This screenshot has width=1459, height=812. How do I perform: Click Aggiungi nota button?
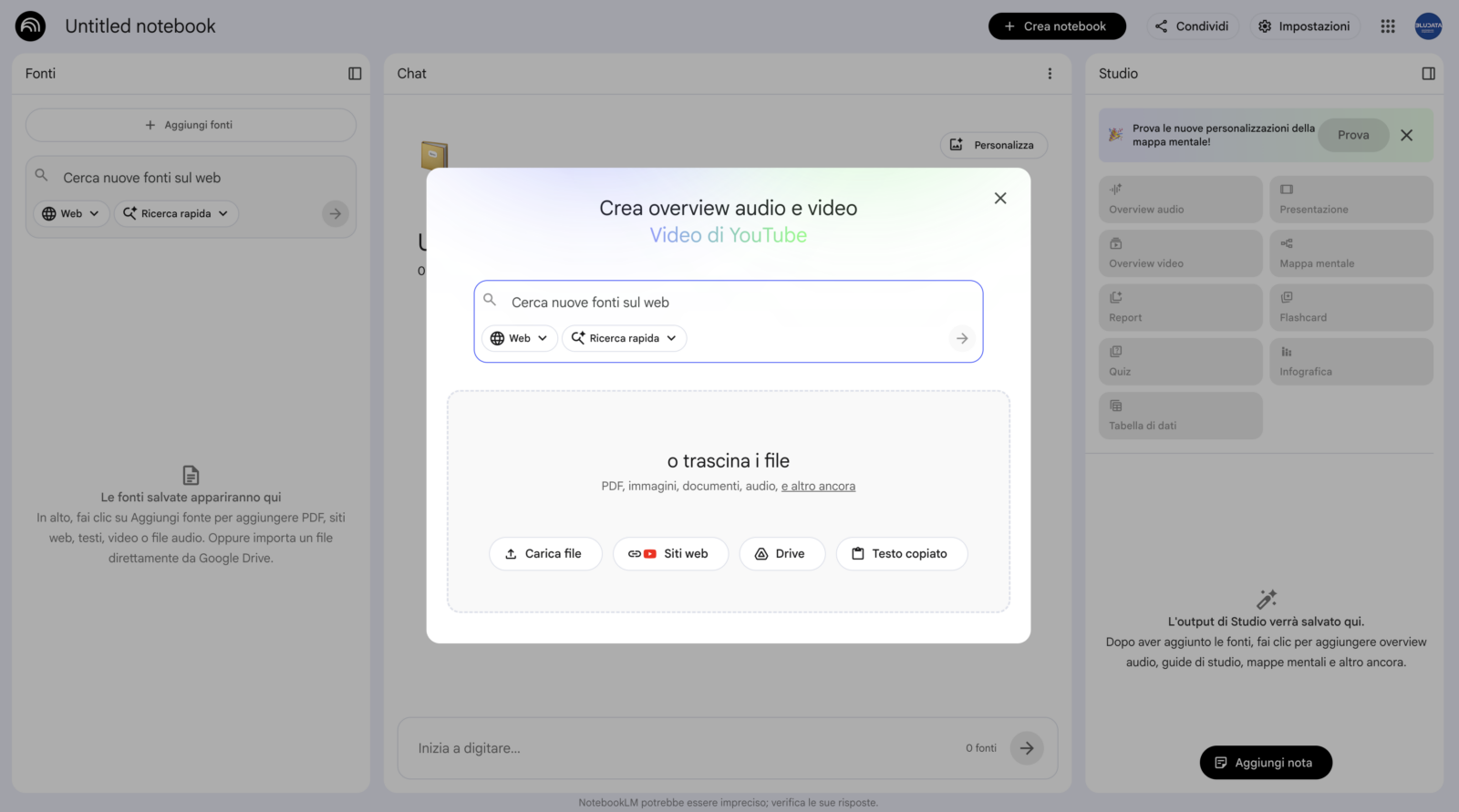click(x=1266, y=763)
